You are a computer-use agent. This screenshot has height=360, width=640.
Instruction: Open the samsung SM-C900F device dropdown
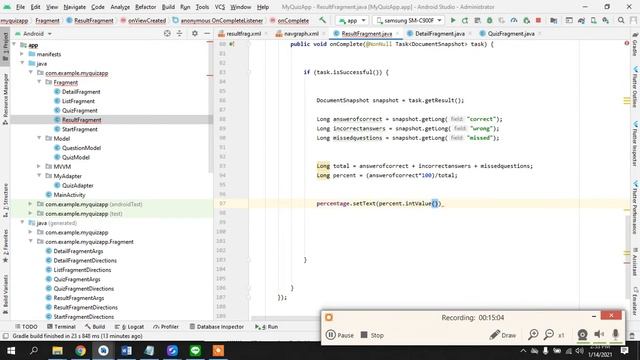pos(409,20)
